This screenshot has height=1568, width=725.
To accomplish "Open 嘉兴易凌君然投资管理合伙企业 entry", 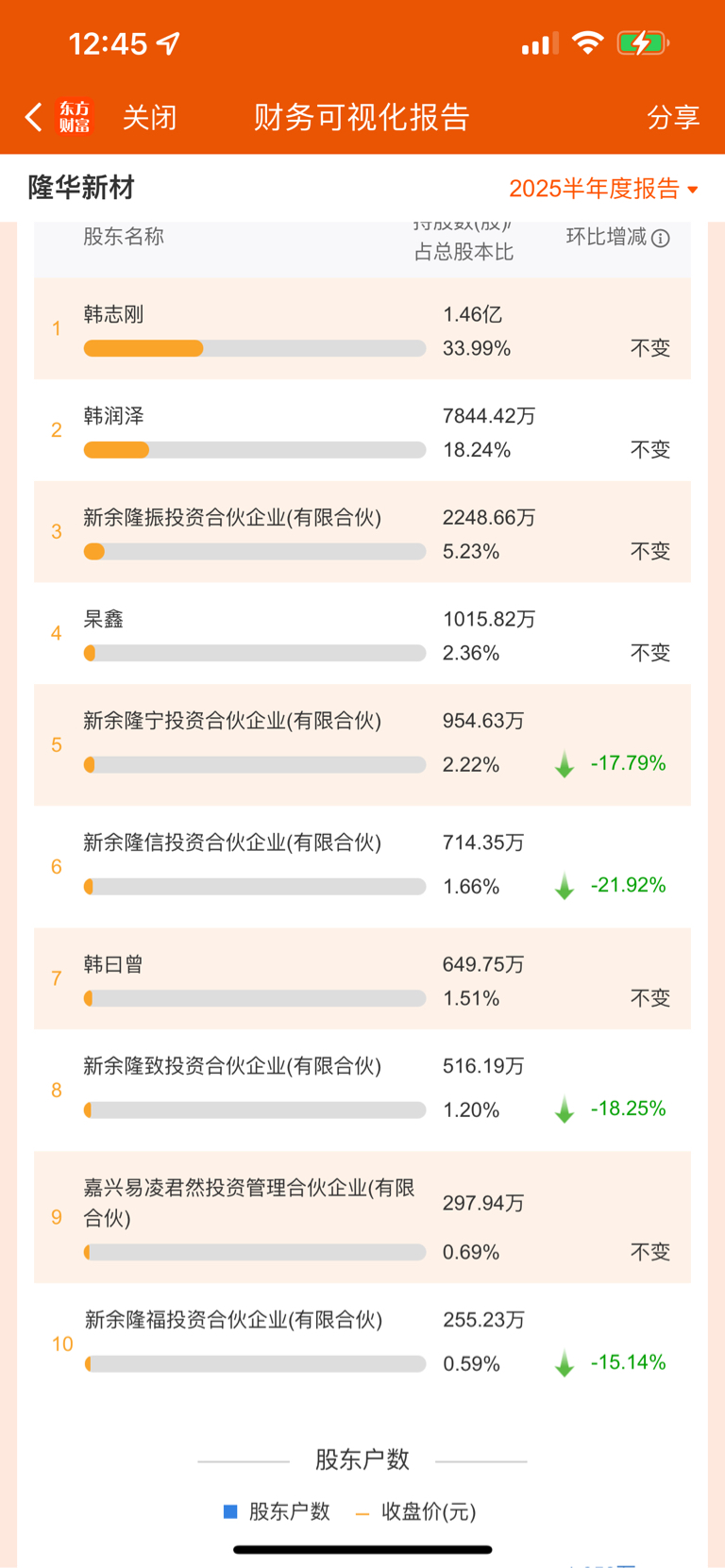I will (x=362, y=1217).
